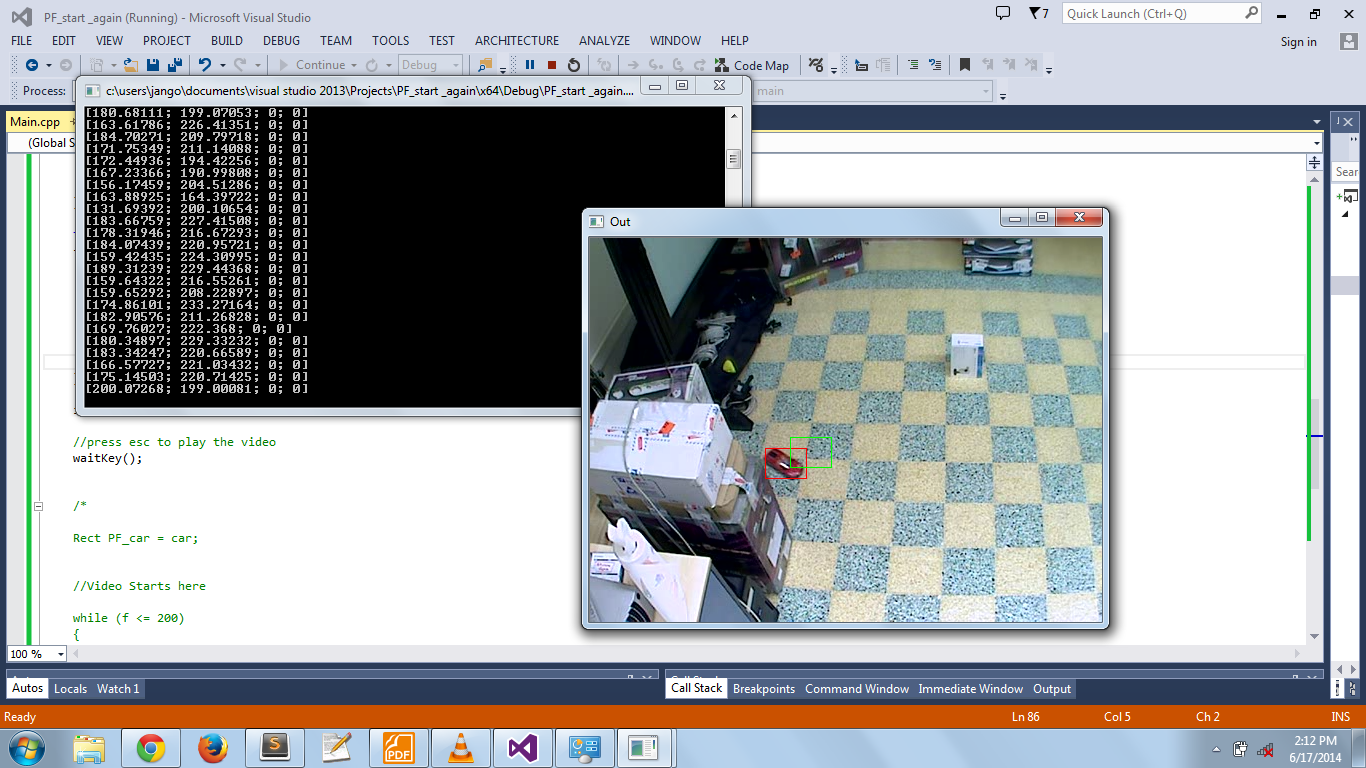Select the Watch 1 tab
1366x768 pixels.
[118, 688]
